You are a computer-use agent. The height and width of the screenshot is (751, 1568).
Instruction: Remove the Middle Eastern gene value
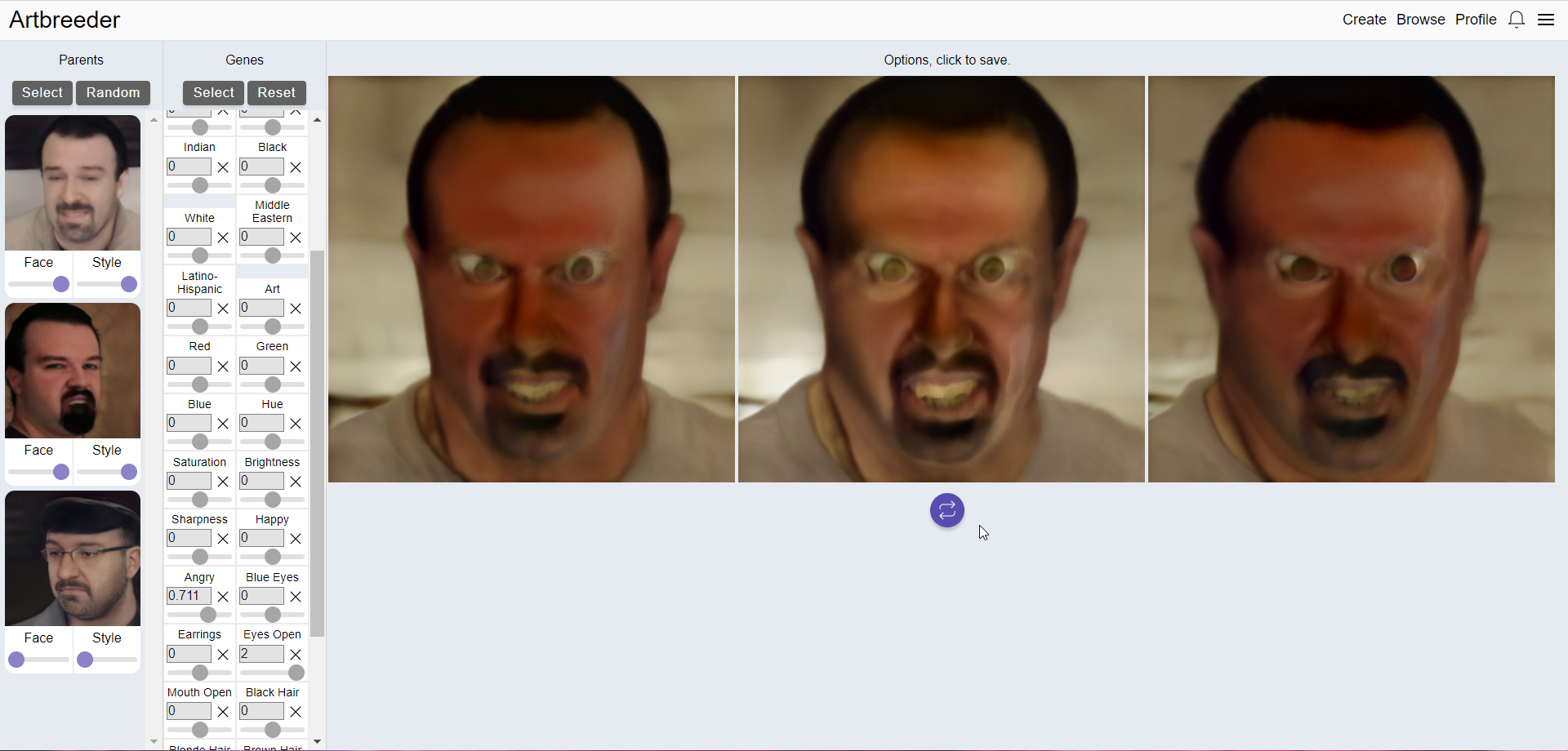click(x=296, y=238)
